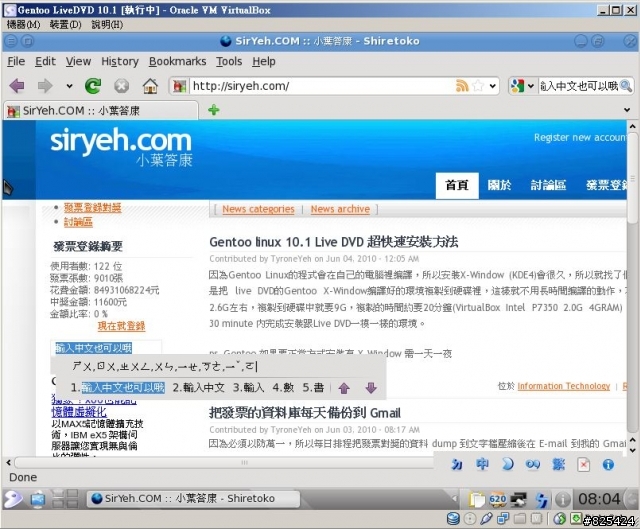Click the clipboard (Klipper) tray icon
The height and width of the screenshot is (529, 640).
pos(476,499)
